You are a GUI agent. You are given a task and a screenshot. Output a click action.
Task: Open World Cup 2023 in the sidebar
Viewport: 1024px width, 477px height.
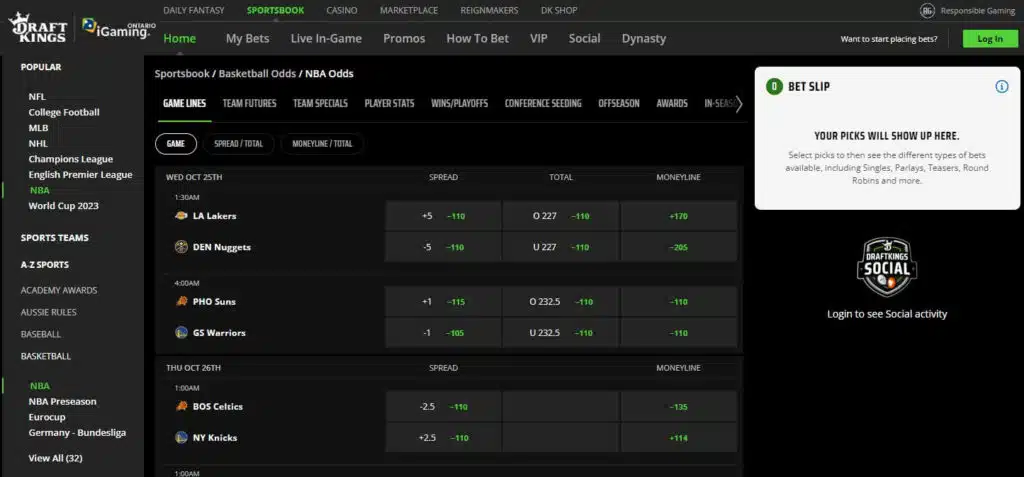[x=63, y=206]
